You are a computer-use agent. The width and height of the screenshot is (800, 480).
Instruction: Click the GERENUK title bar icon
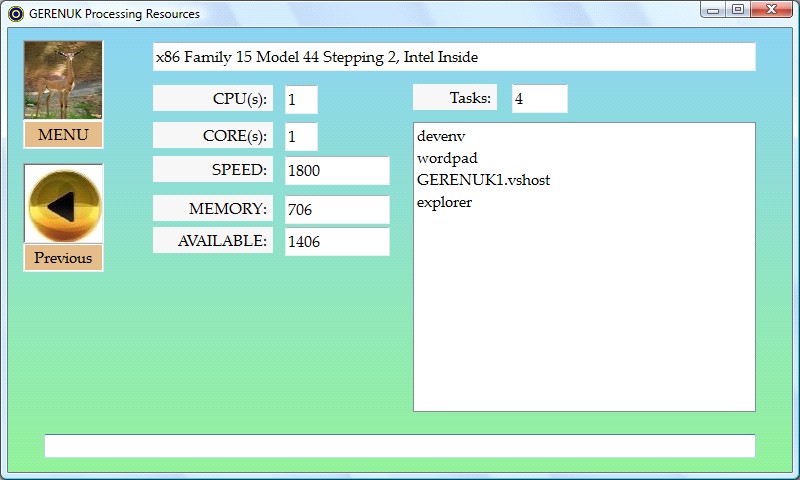tap(15, 14)
